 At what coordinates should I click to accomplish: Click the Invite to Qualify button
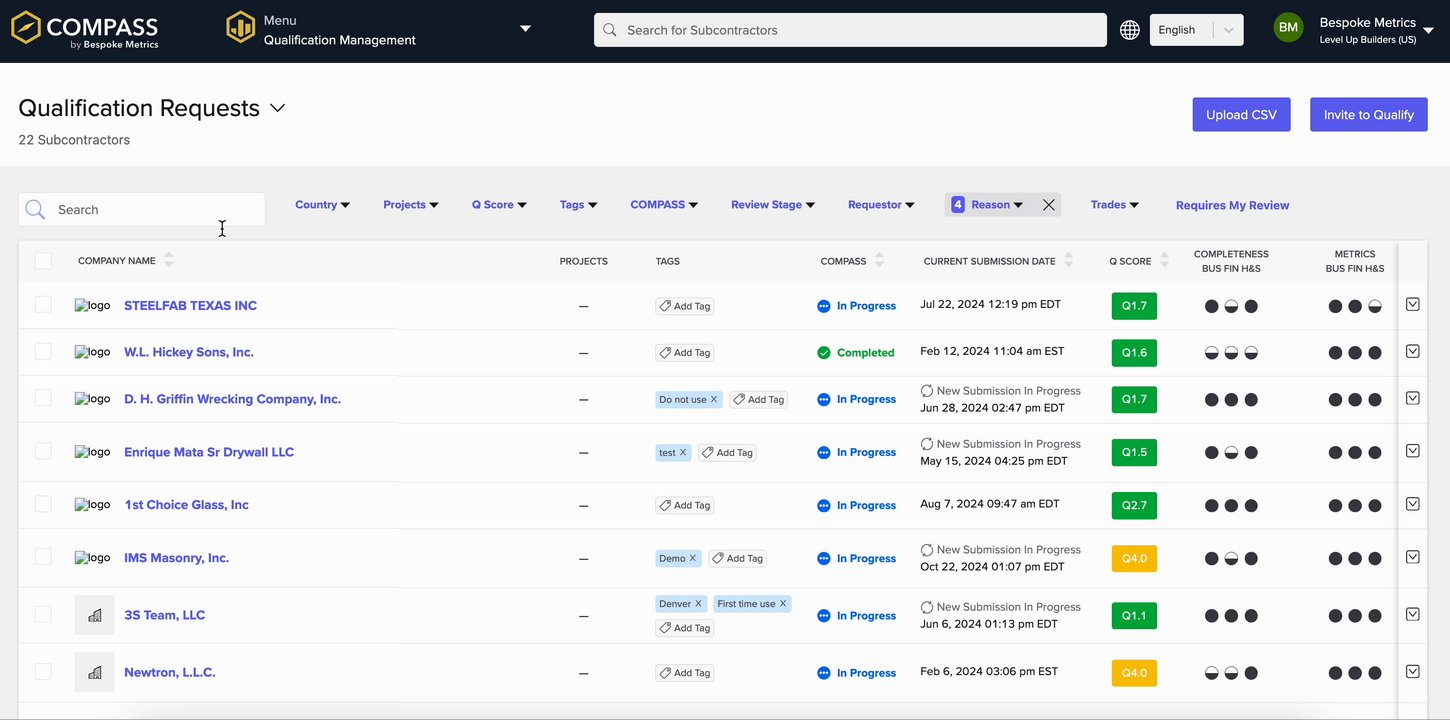pos(1368,115)
